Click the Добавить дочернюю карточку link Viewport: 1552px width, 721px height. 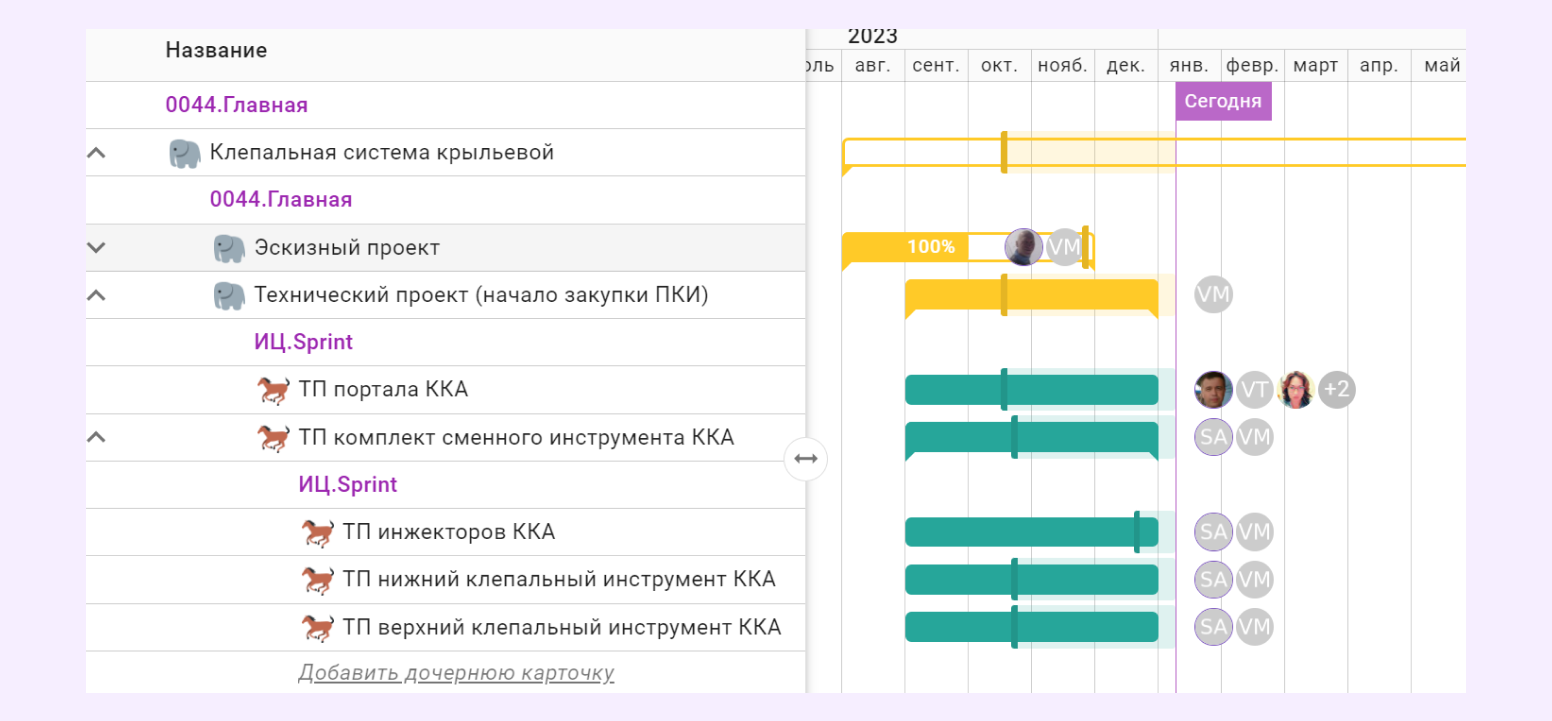point(456,673)
